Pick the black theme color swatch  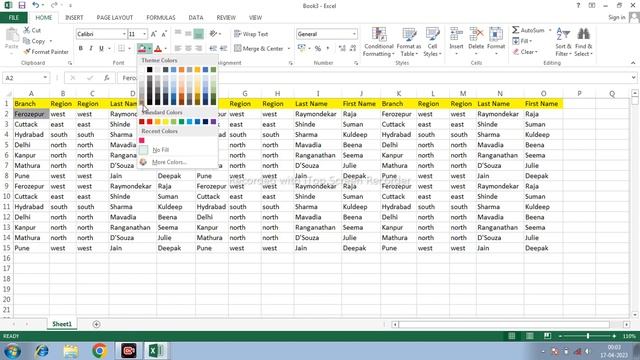[x=149, y=70]
